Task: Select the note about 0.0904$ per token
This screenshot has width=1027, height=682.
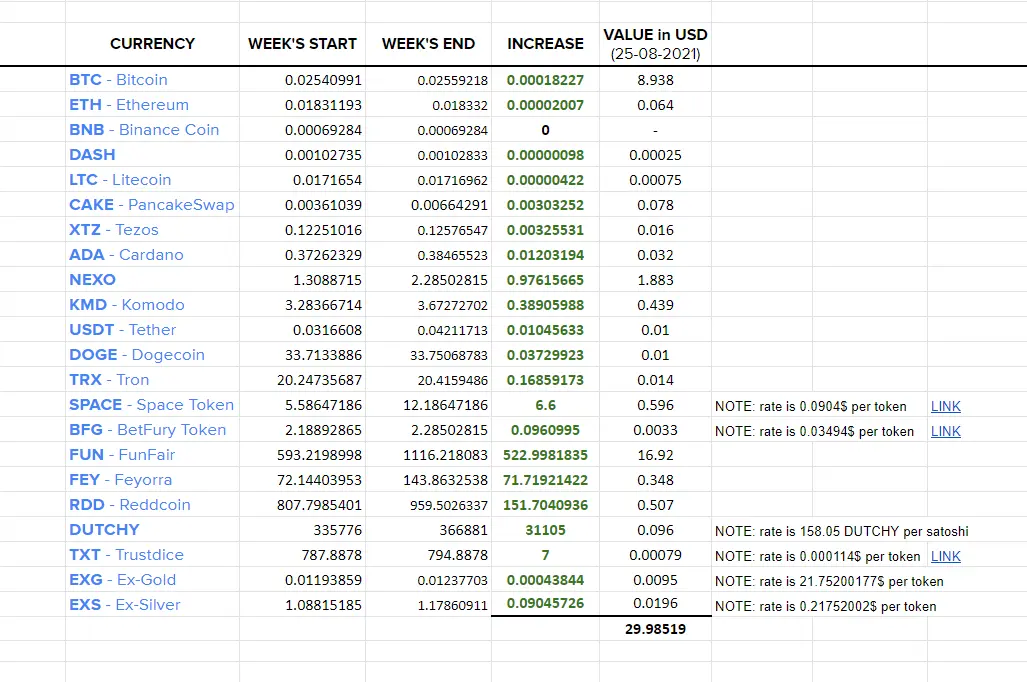Action: pos(810,406)
